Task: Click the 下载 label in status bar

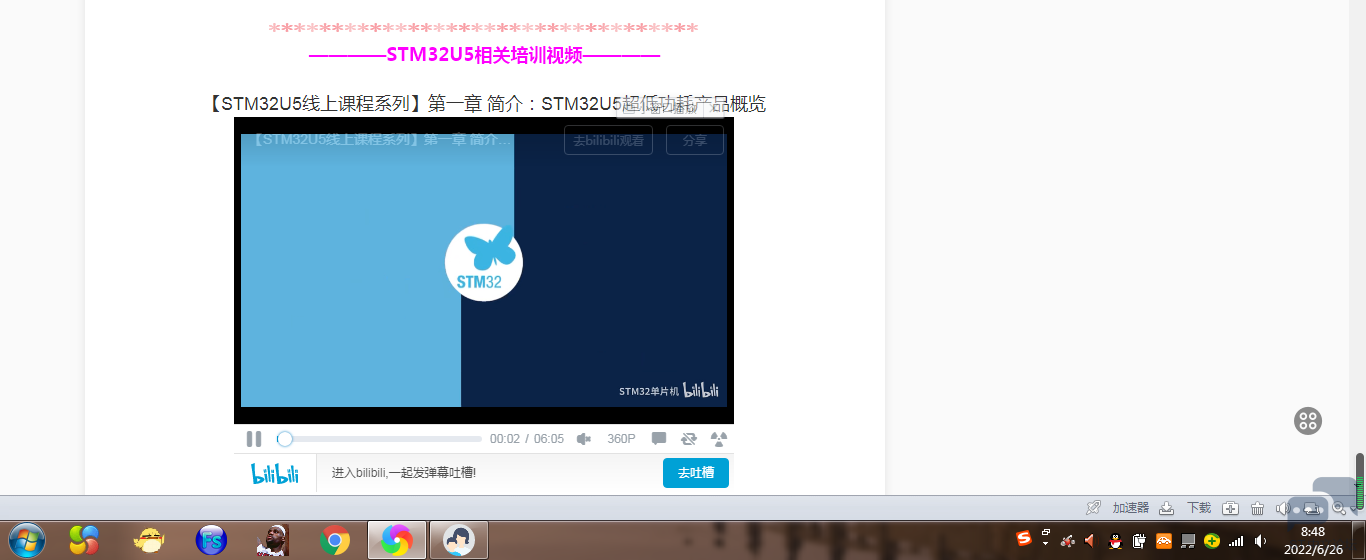Action: pos(1199,508)
